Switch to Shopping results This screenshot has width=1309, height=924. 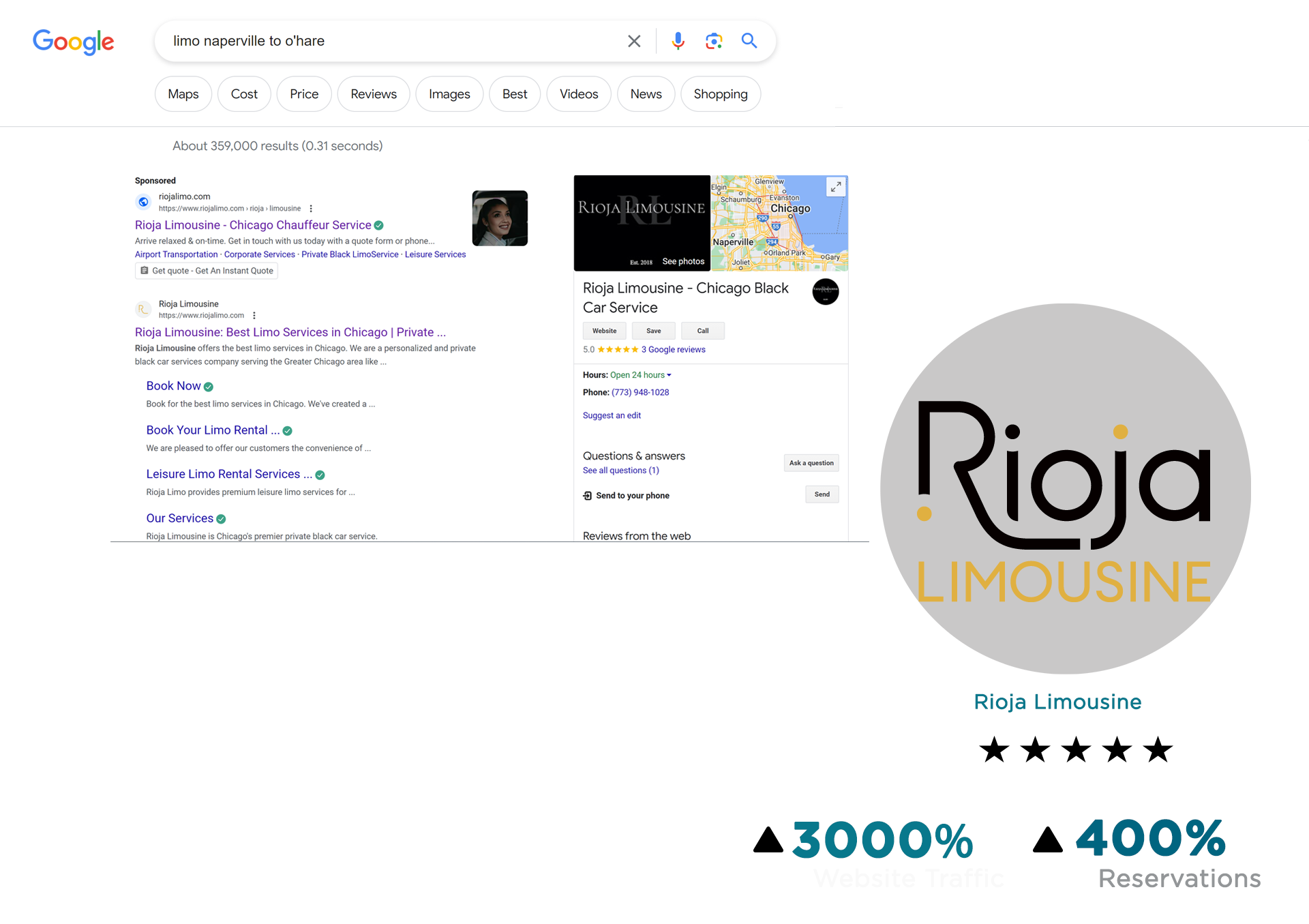click(x=721, y=94)
